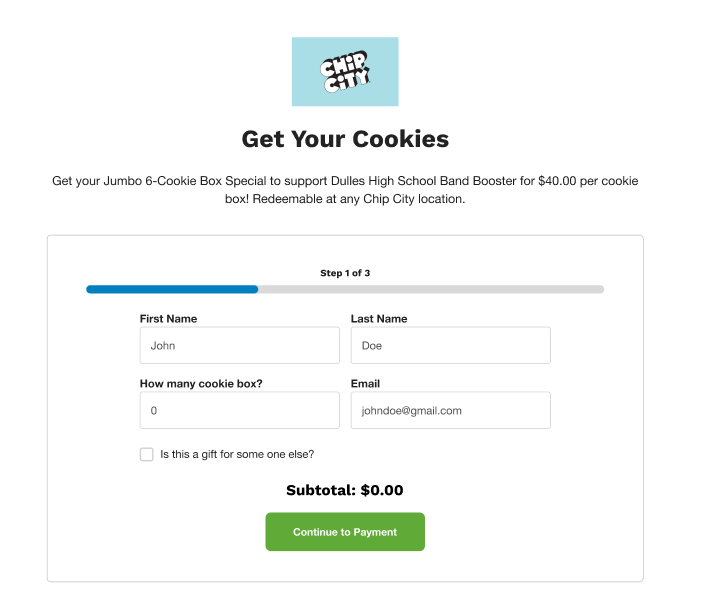This screenshot has height=605, width=713.
Task: Click the "Last Name" field label
Action: [379, 319]
